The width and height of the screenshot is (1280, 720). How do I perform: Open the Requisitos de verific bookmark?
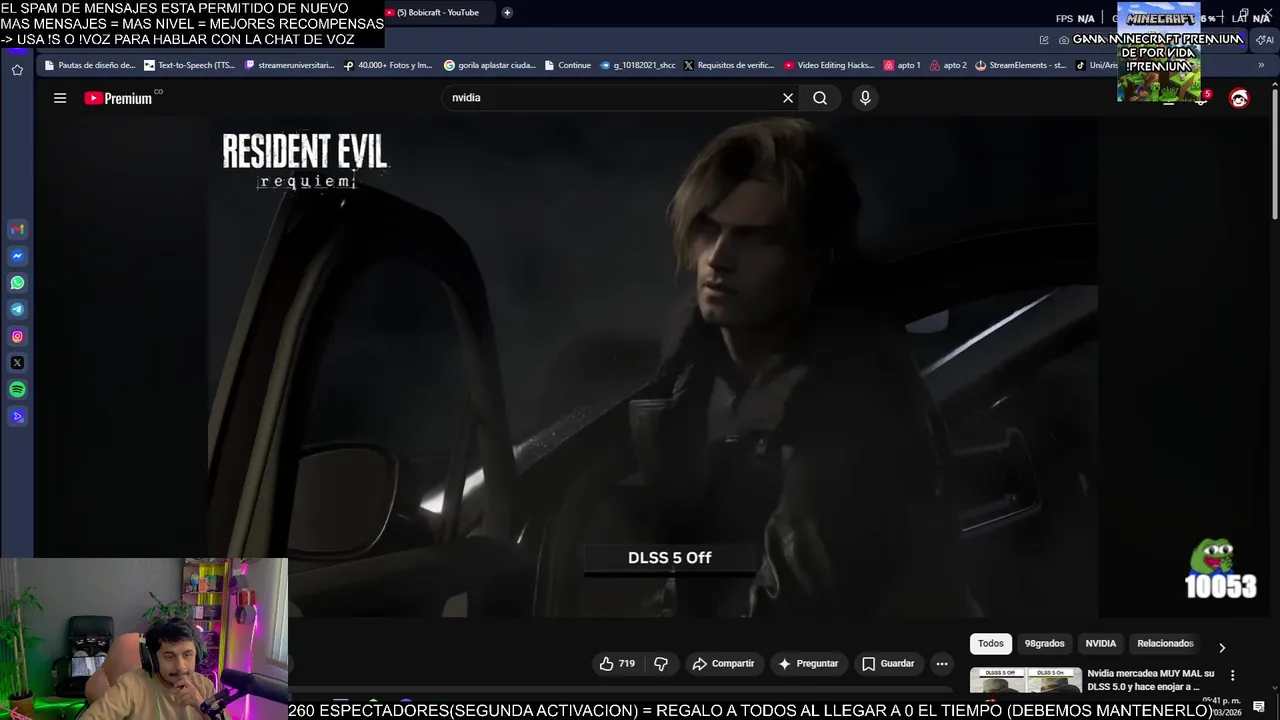pos(729,65)
